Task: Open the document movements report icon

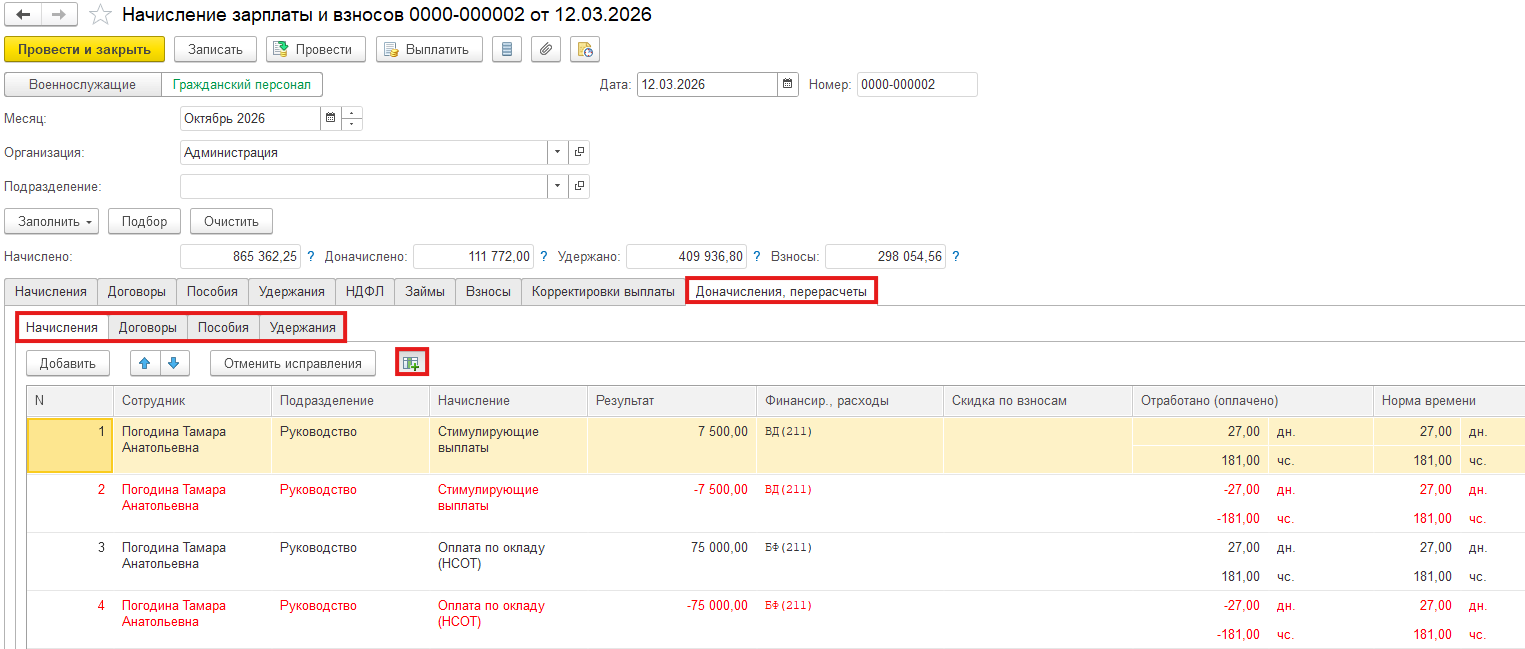Action: click(x=507, y=49)
